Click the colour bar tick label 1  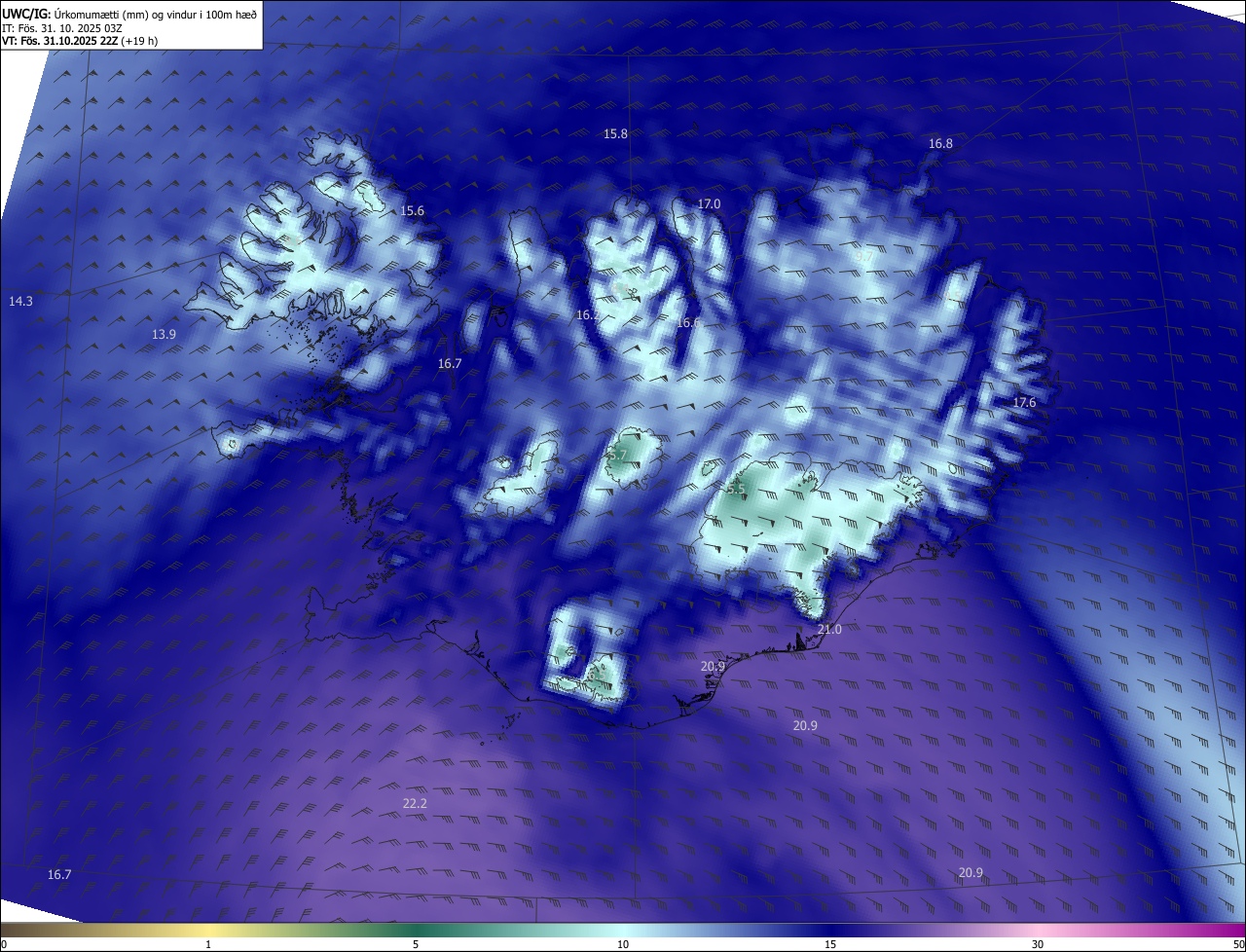pyautogui.click(x=208, y=944)
